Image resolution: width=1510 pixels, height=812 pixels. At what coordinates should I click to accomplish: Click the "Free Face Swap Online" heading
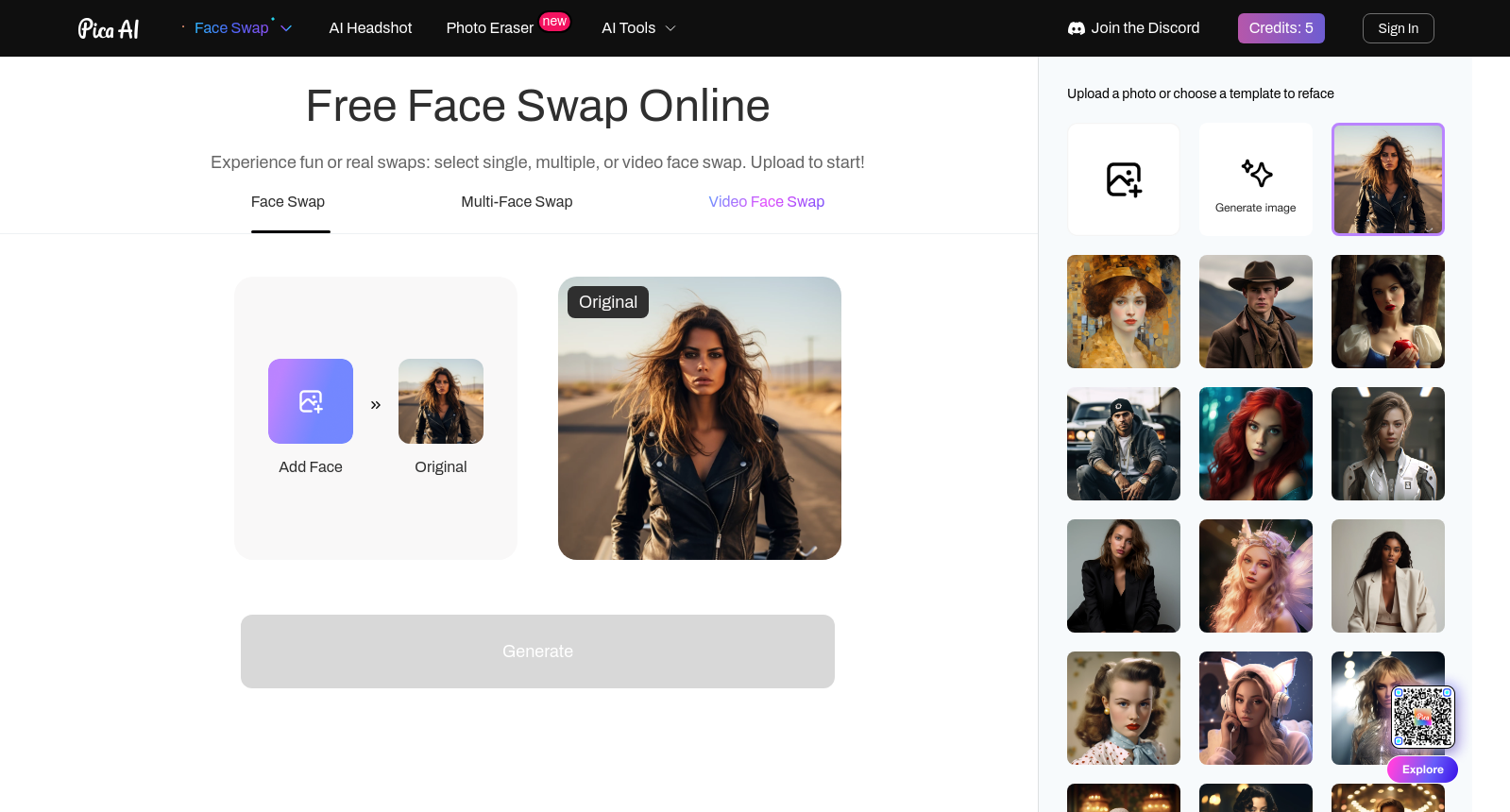(x=537, y=106)
